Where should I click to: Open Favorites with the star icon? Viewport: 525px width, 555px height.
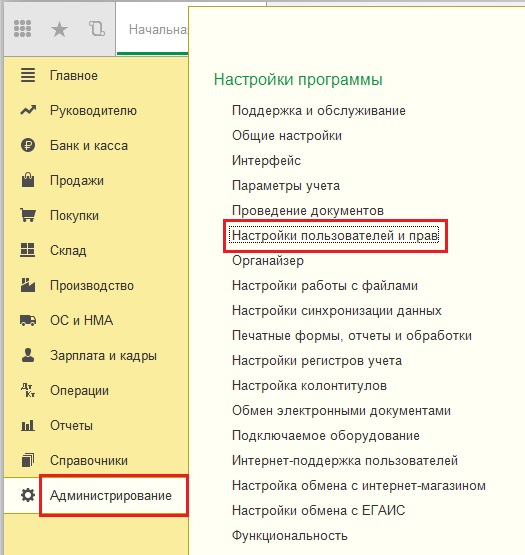59,29
